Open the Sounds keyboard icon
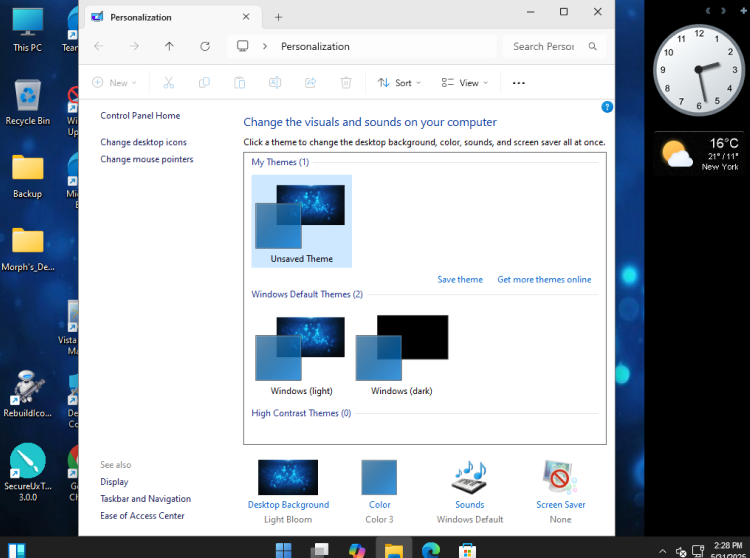The height and width of the screenshot is (558, 750). (469, 477)
